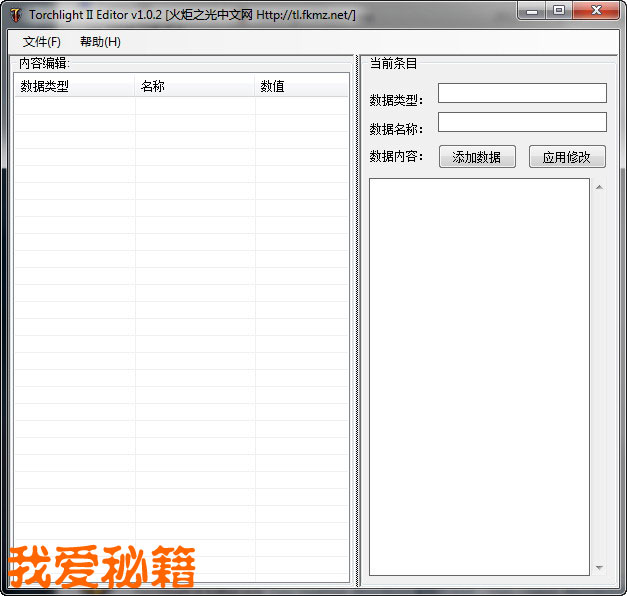
Task: Click inside the 数据内容 text area
Action: (479, 376)
